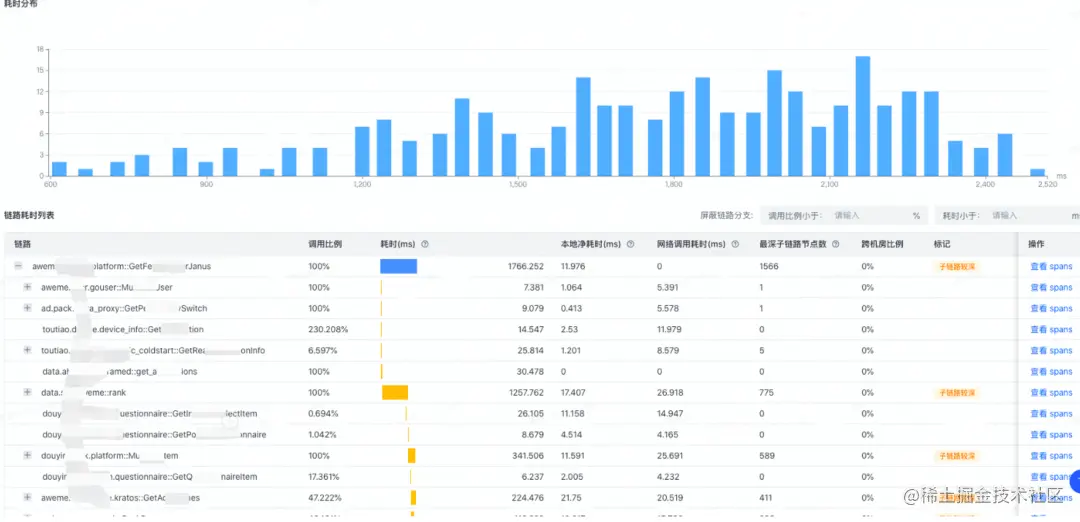Click the 775 deepest node count cell
This screenshot has width=1080, height=522.
click(767, 393)
